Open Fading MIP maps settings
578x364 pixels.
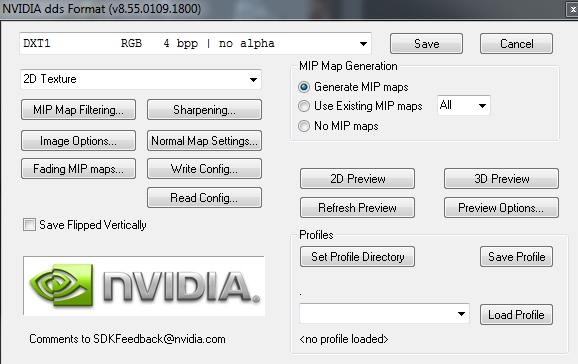pos(79,169)
